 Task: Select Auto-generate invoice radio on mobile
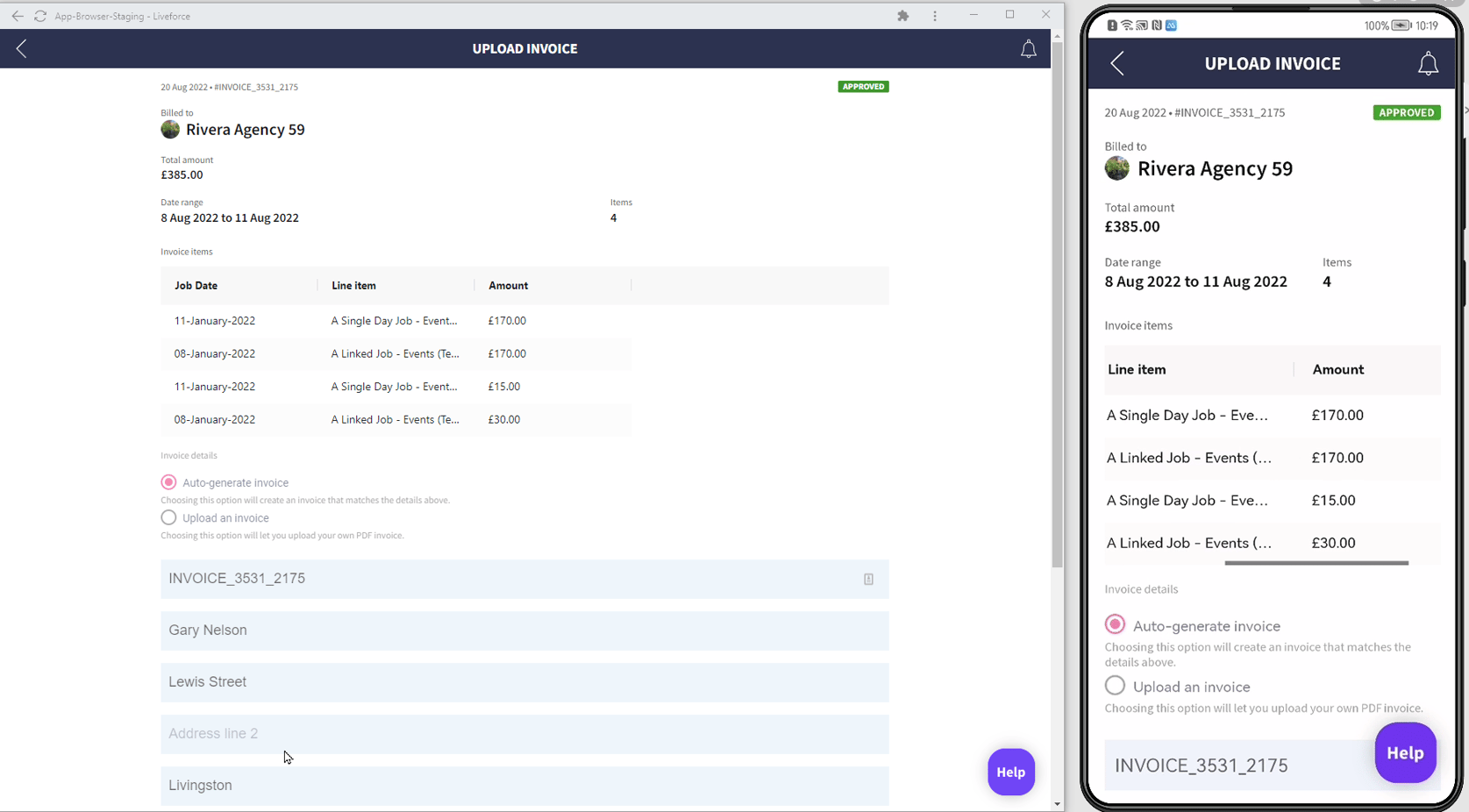[x=1115, y=624]
